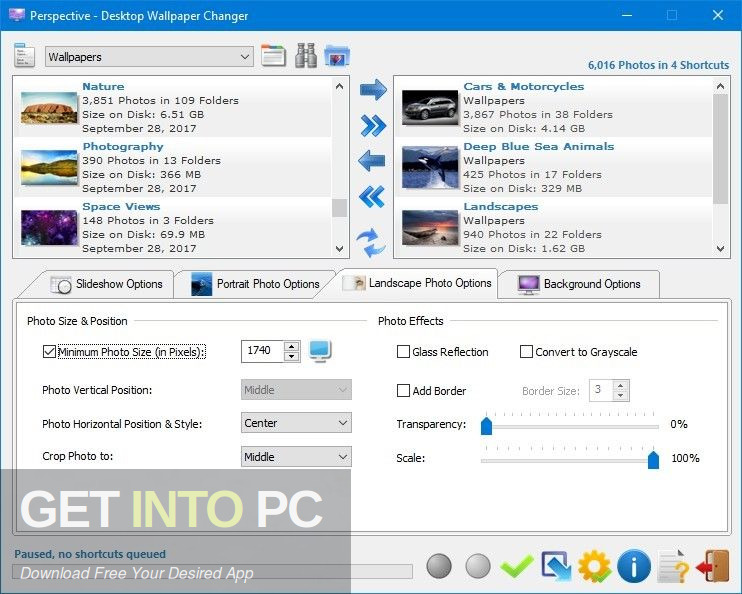Uncheck Minimum Photo Size checkbox
742x594 pixels.
click(x=49, y=351)
